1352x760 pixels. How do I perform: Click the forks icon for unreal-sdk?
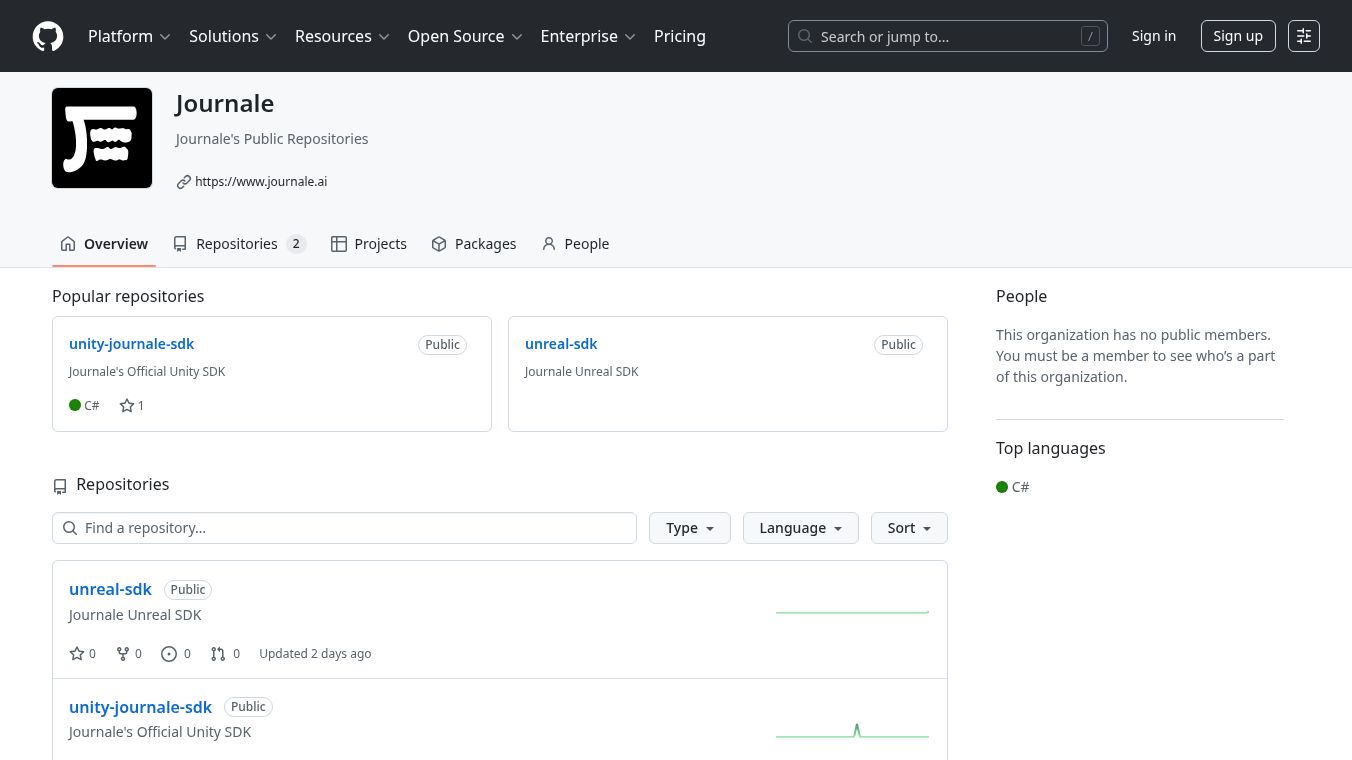[123, 654]
